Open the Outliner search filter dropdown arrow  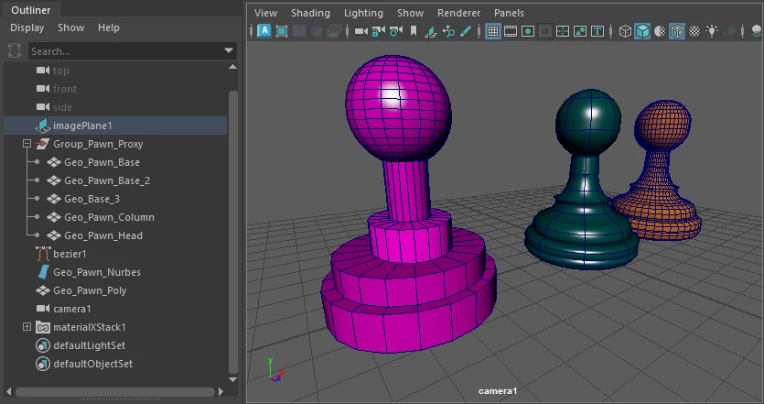pos(229,50)
